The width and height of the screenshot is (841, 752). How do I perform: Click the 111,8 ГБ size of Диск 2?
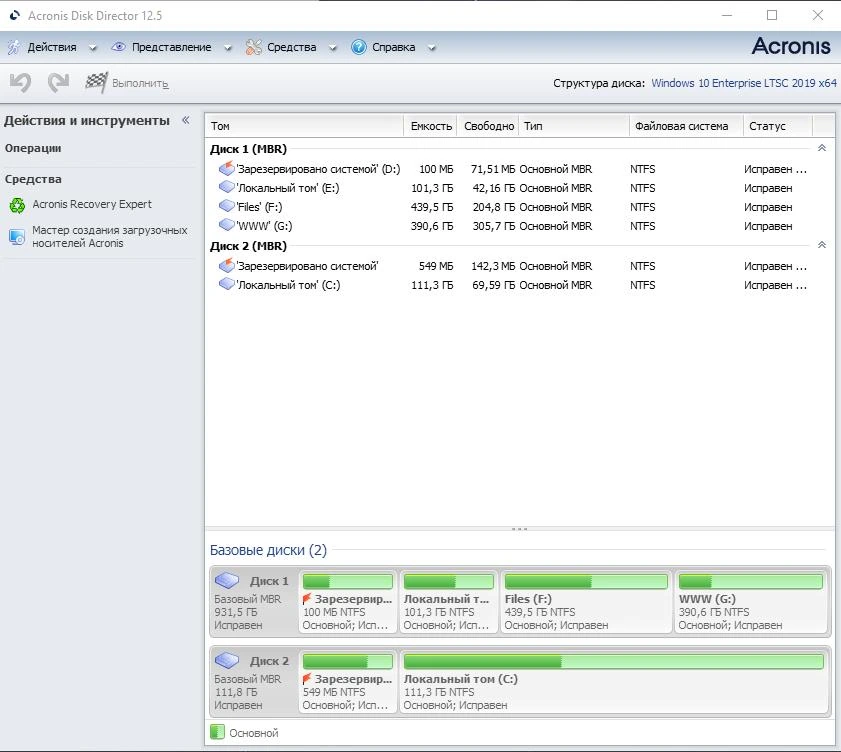(x=236, y=692)
